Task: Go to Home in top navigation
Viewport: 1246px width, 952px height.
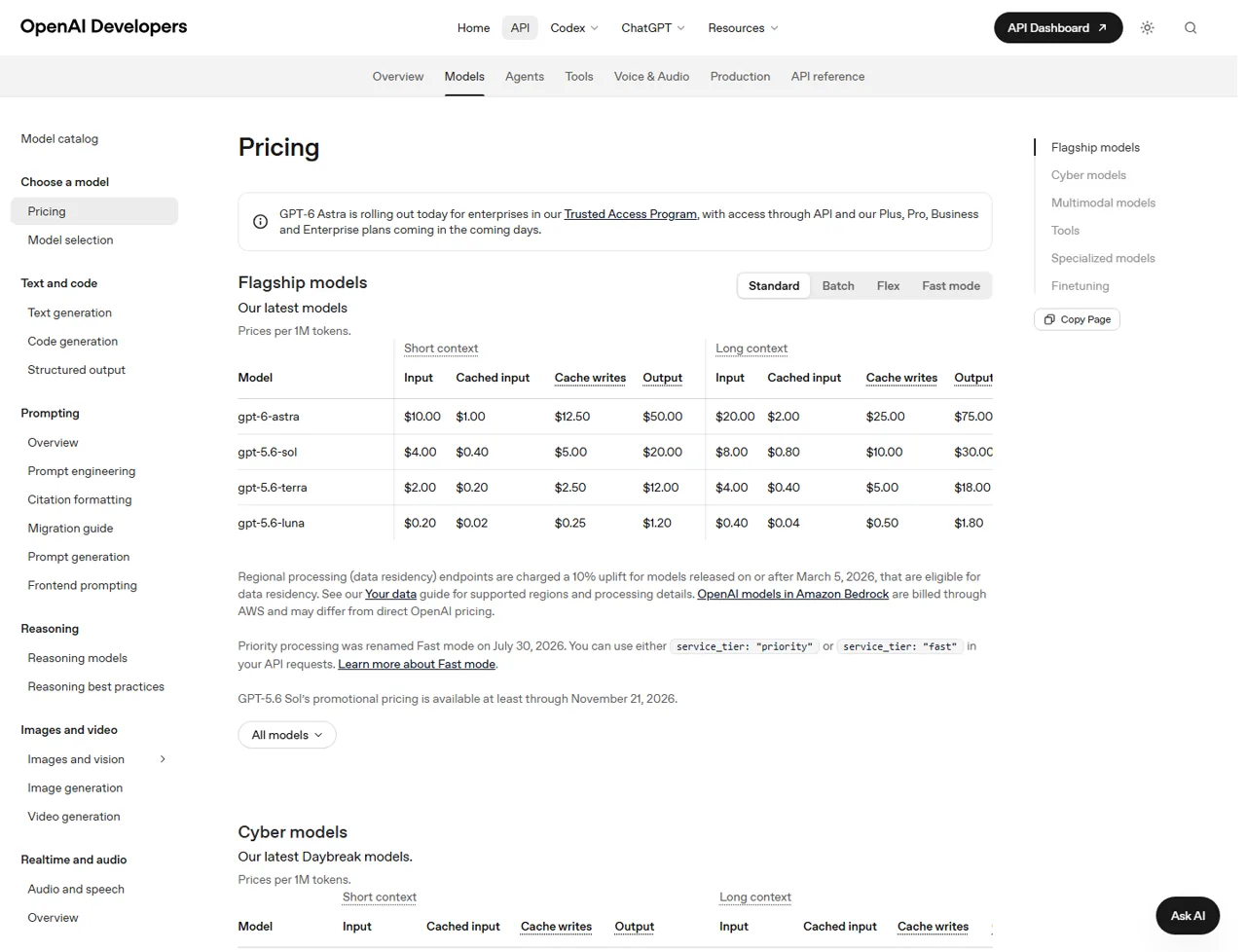Action: click(473, 28)
